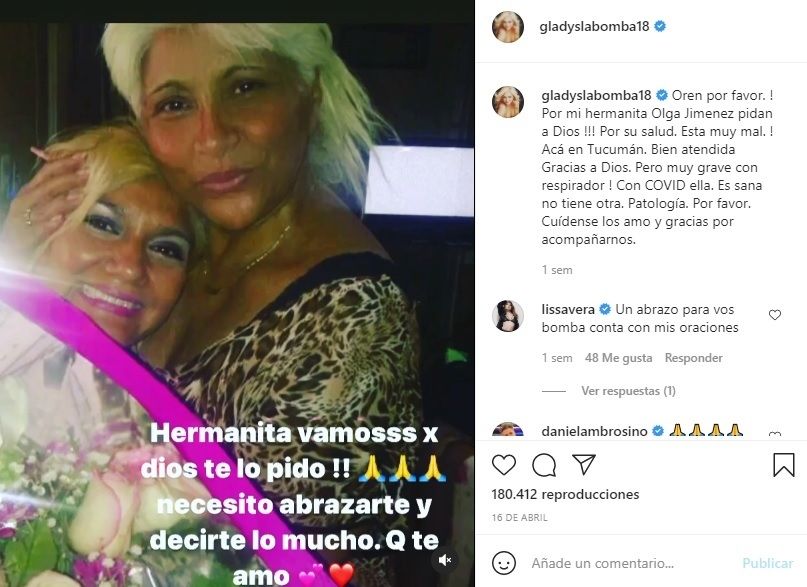Click the Publicar button
This screenshot has width=807, height=587.
[x=767, y=564]
